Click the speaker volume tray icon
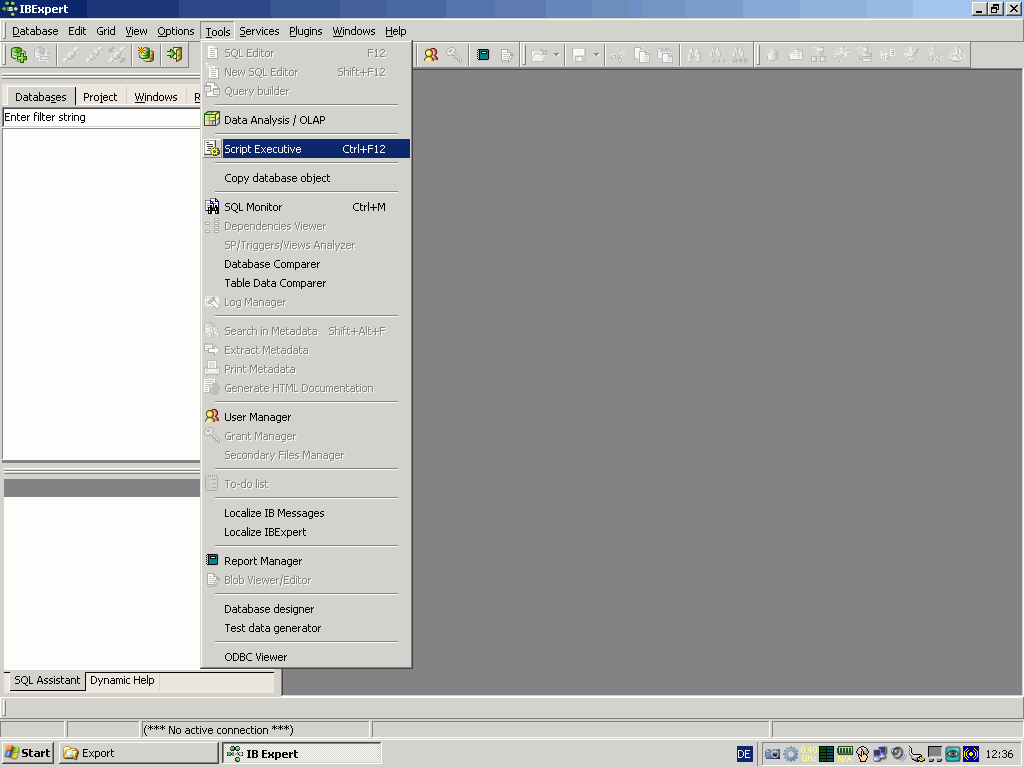Viewport: 1024px width, 768px height. pos(899,754)
